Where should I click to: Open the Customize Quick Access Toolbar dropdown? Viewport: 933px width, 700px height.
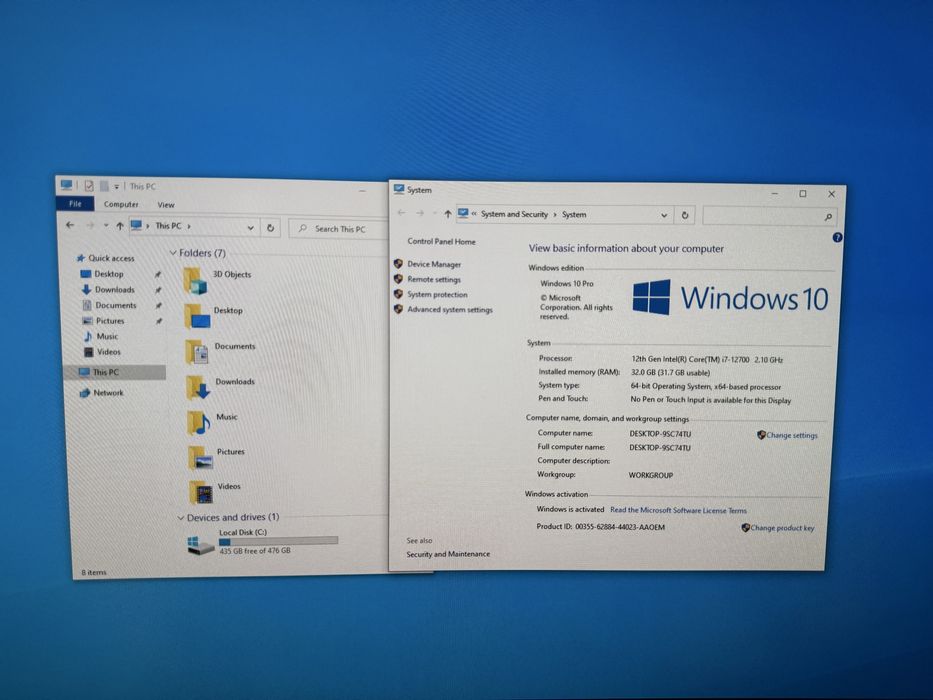tap(117, 187)
